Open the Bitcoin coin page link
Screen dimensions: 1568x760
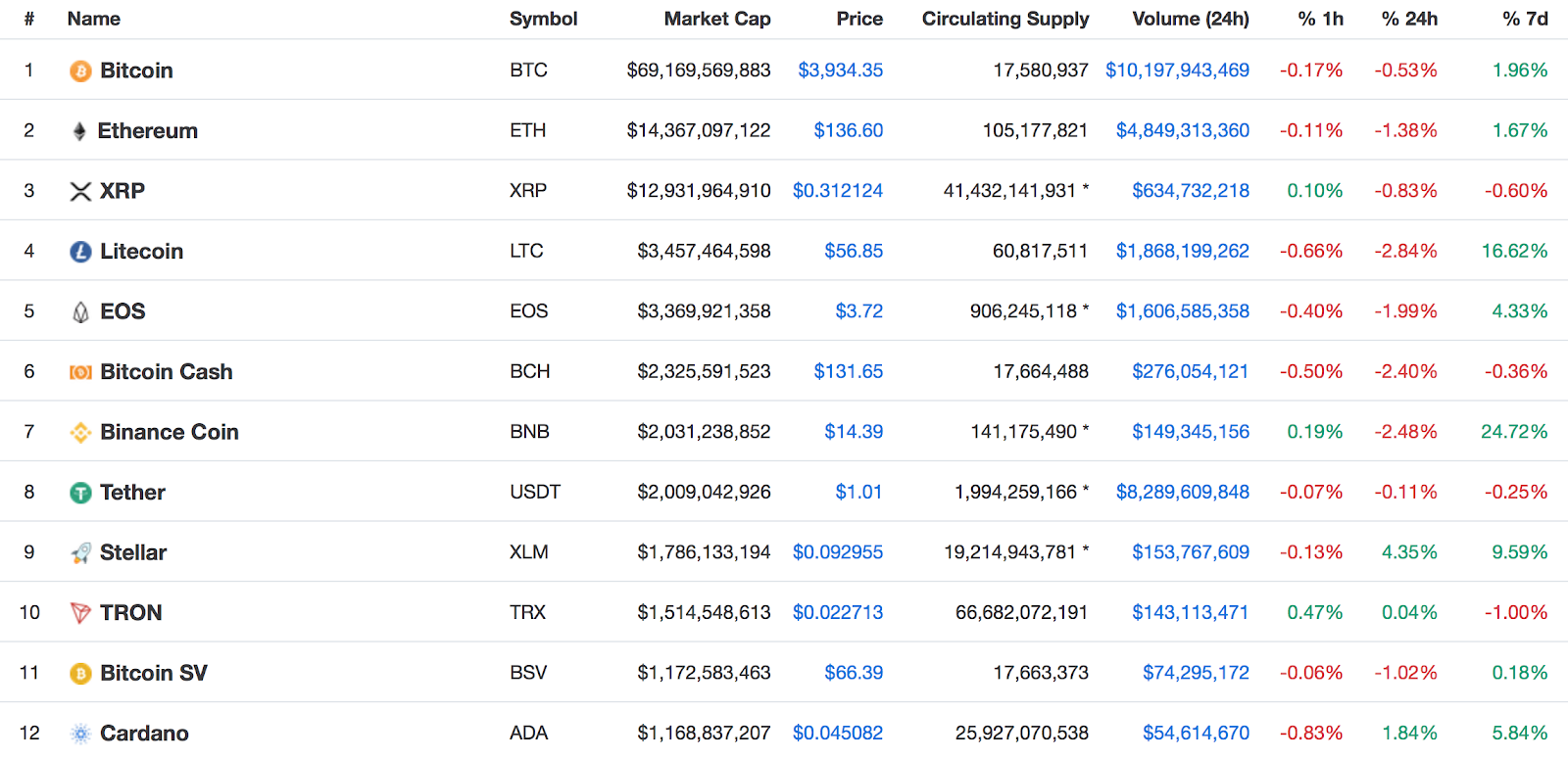[136, 71]
